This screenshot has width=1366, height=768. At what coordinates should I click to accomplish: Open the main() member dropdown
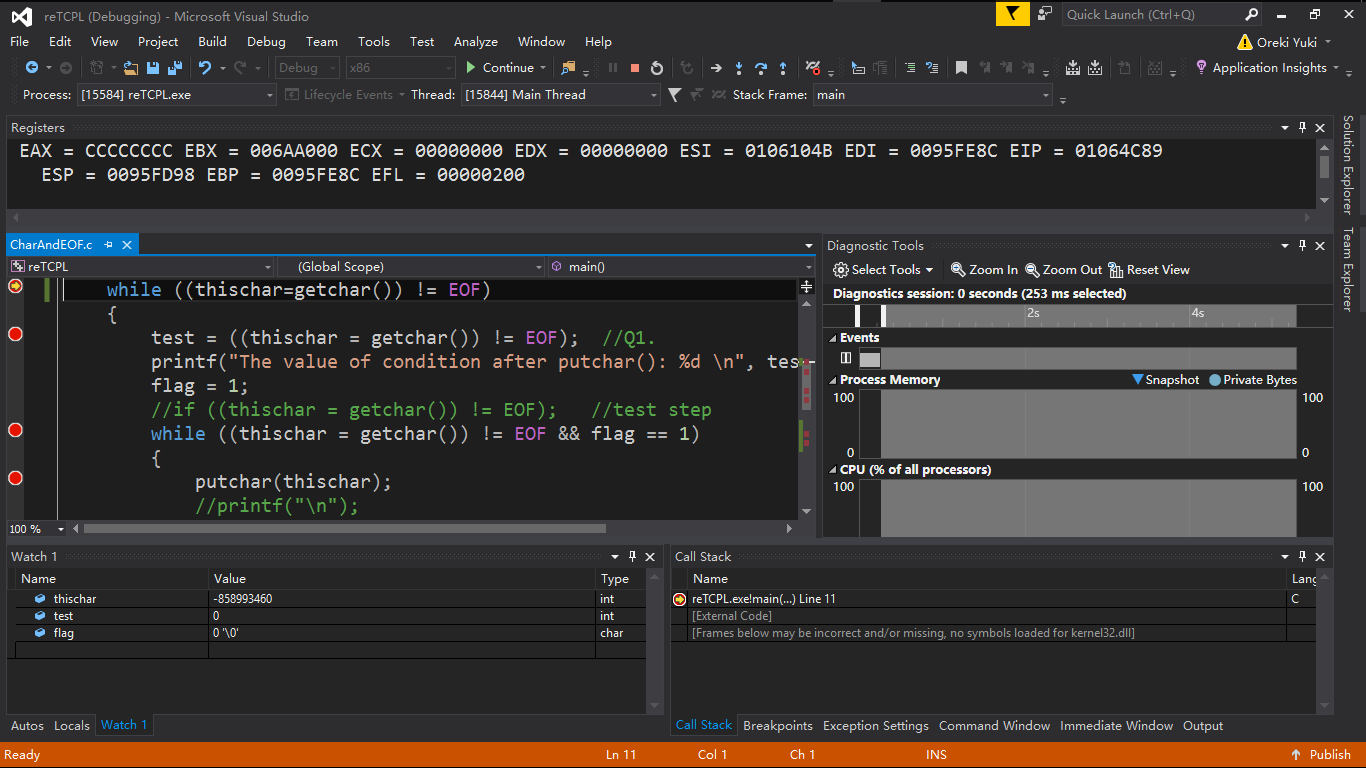click(x=682, y=267)
